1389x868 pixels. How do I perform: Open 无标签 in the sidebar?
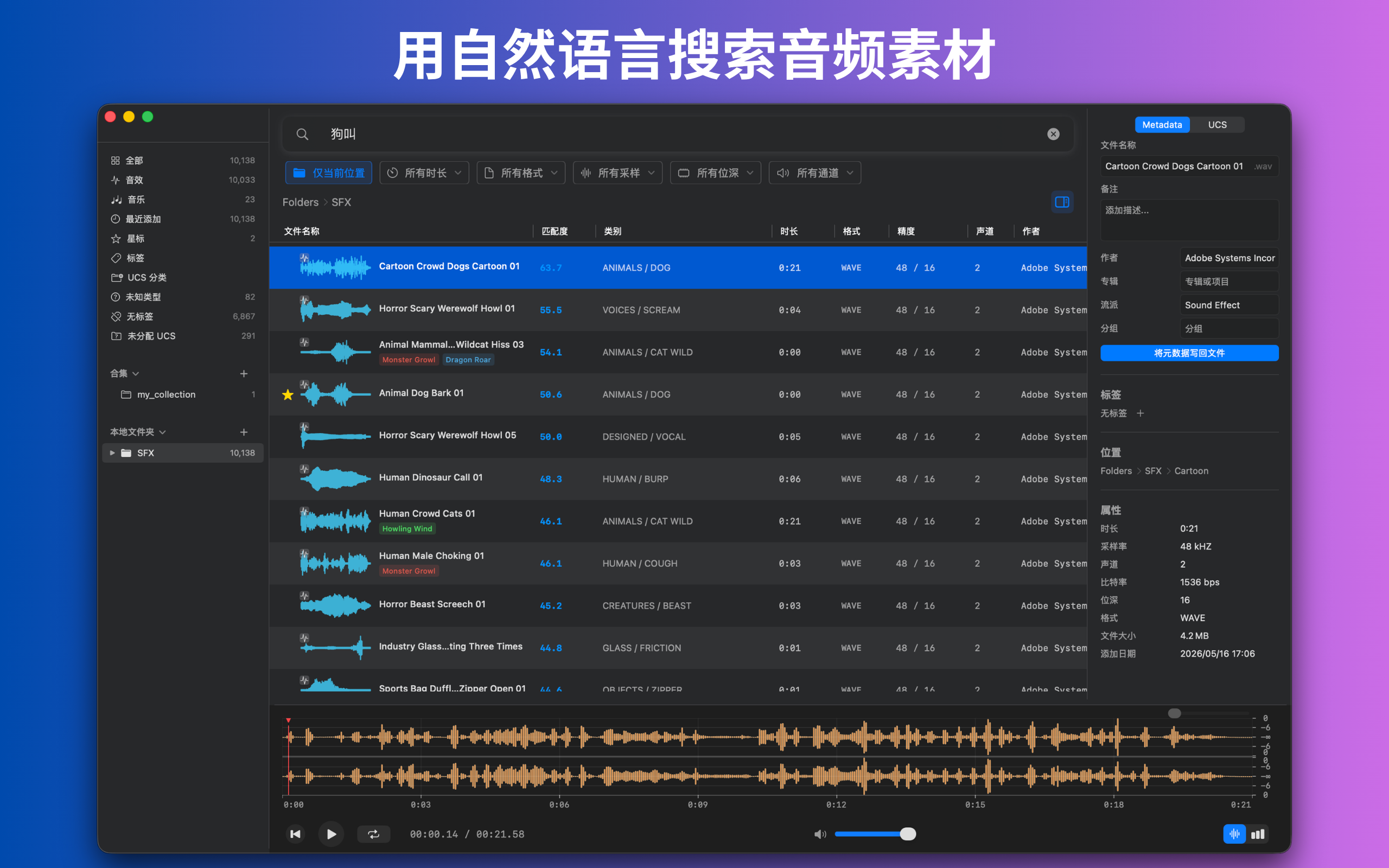point(183,317)
